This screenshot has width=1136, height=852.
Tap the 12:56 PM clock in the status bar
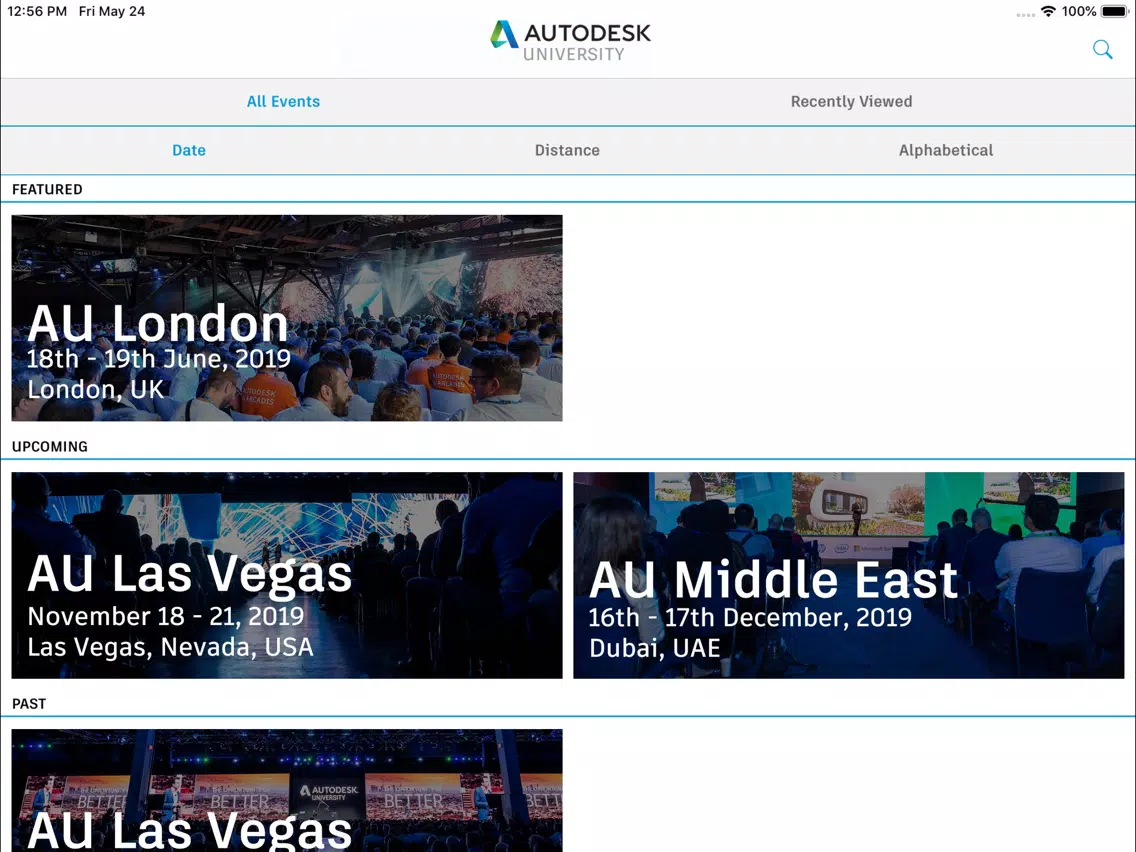[37, 12]
